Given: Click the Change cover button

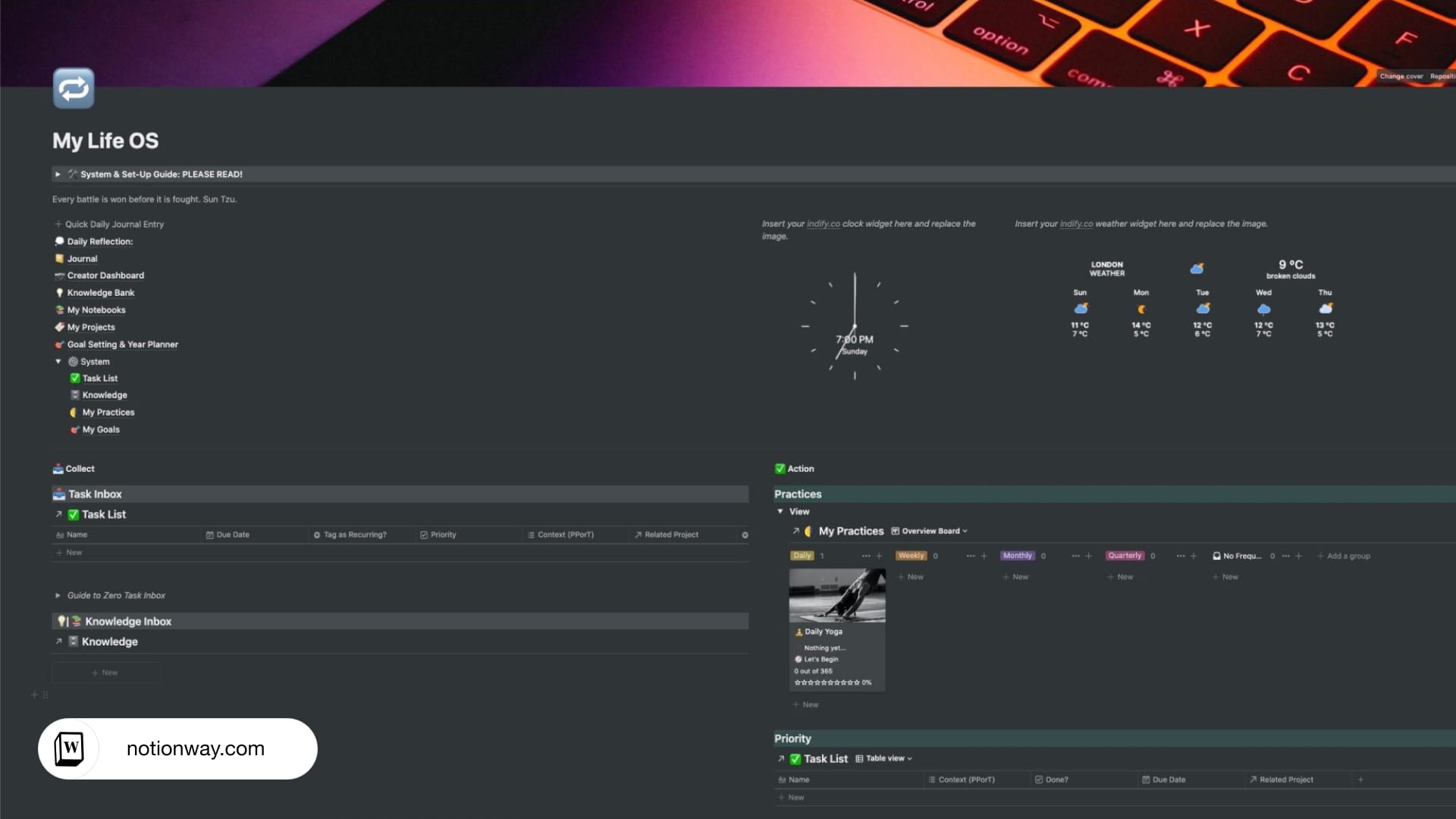Looking at the screenshot, I should click(1401, 77).
